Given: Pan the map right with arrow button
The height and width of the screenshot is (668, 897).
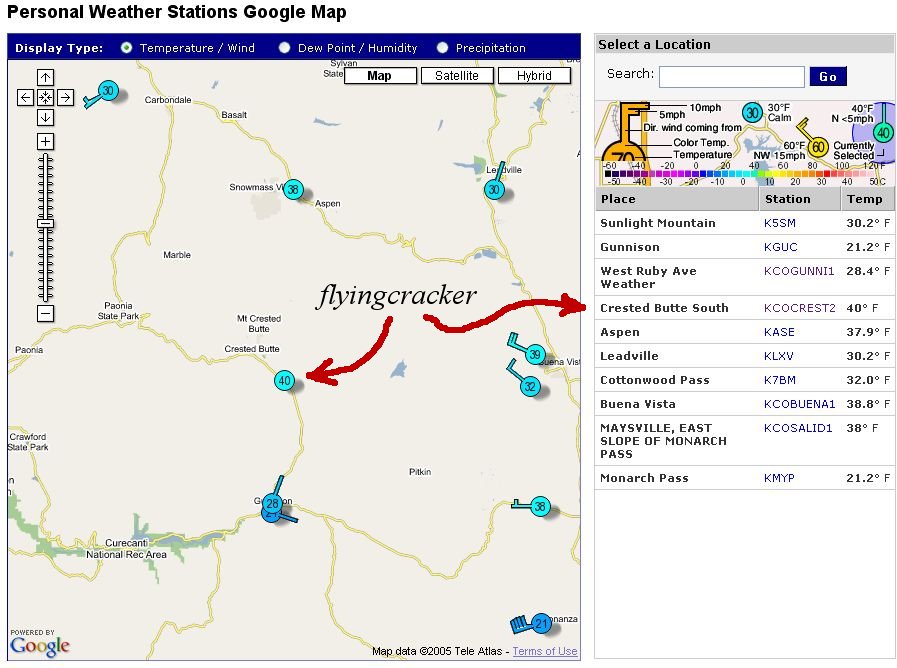Looking at the screenshot, I should [65, 97].
